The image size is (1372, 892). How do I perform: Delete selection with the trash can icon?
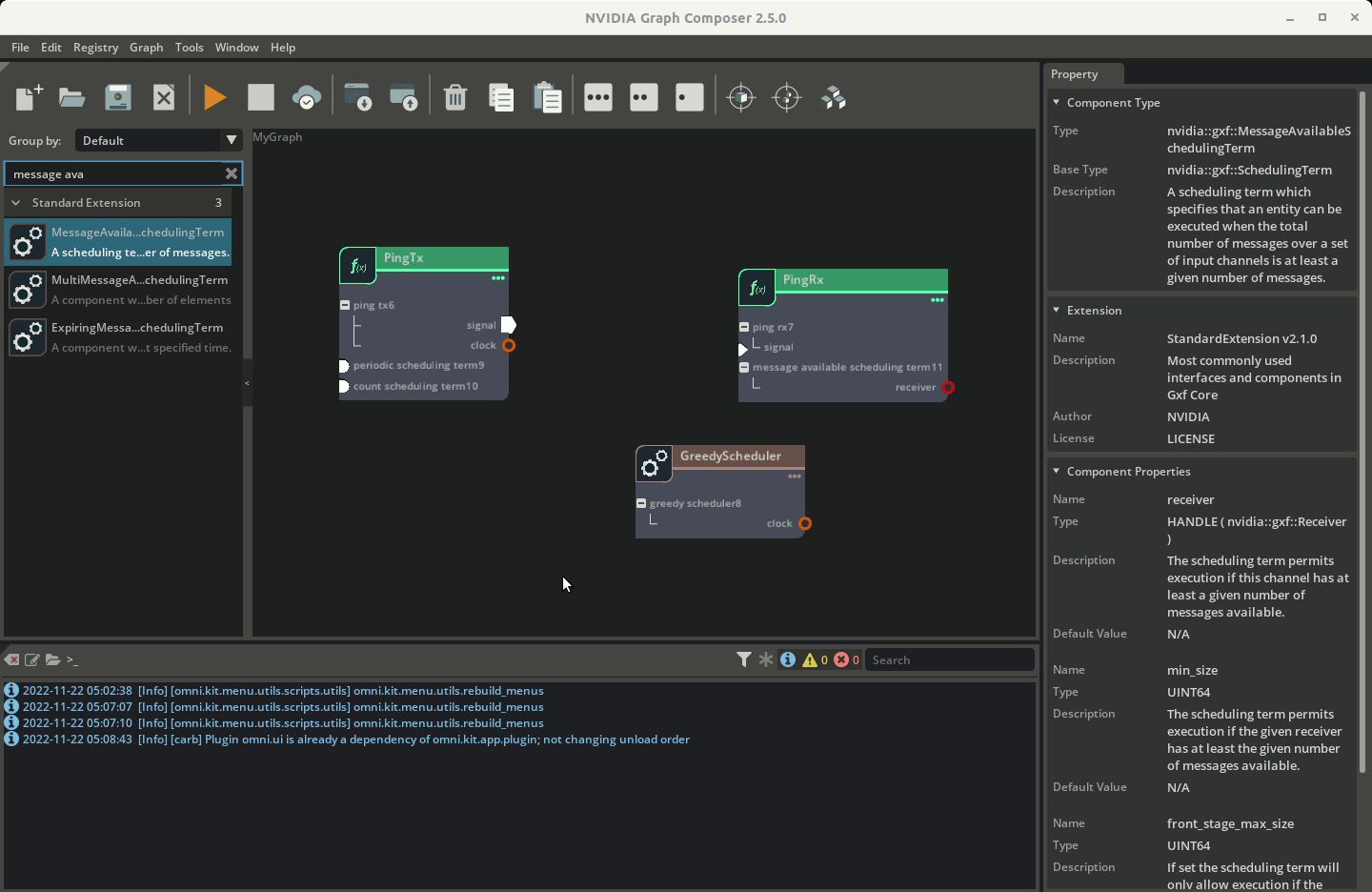coord(455,97)
